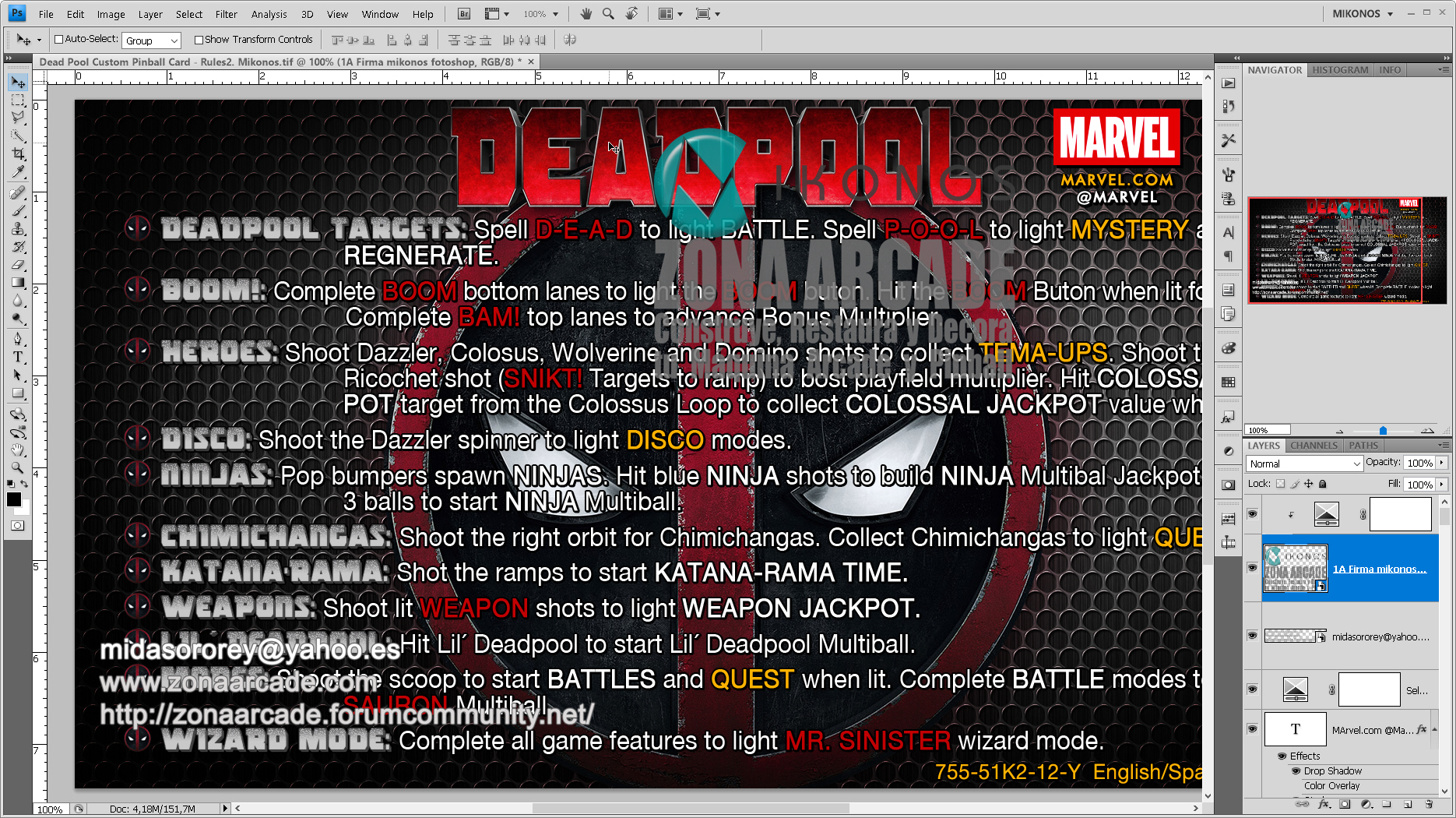Image resolution: width=1456 pixels, height=818 pixels.
Task: Select the Clone Stamp tool
Action: point(17,230)
